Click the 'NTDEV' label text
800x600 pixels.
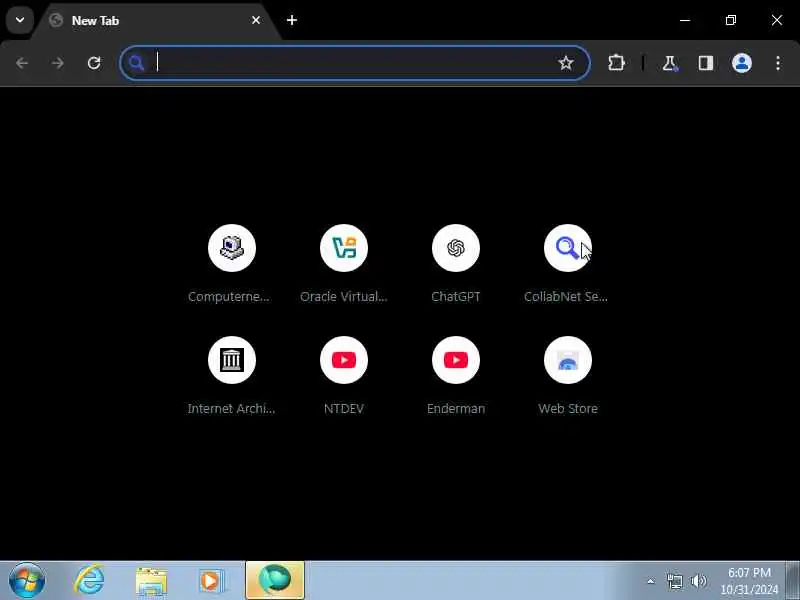[x=344, y=409]
